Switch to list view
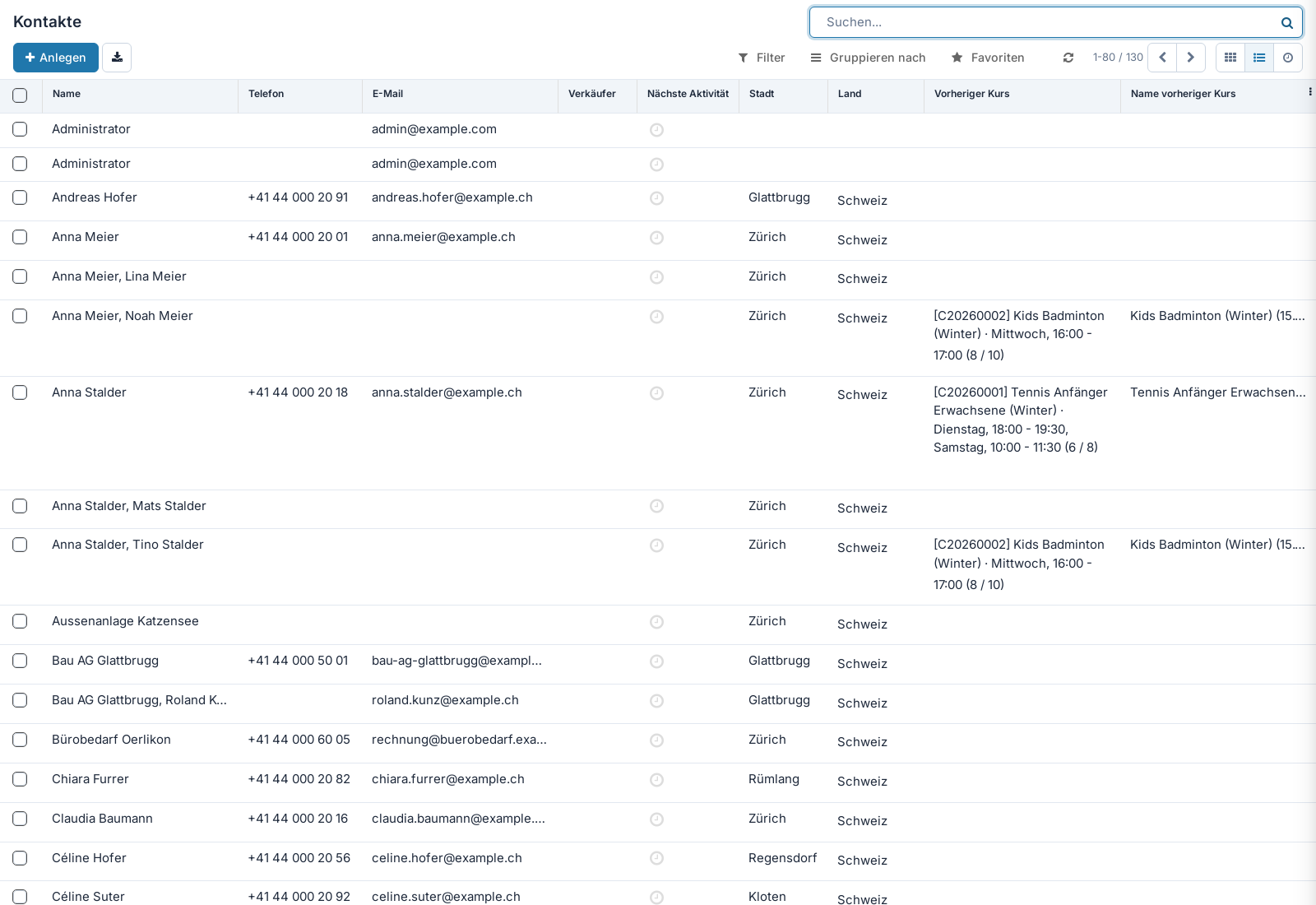 pos(1259,58)
